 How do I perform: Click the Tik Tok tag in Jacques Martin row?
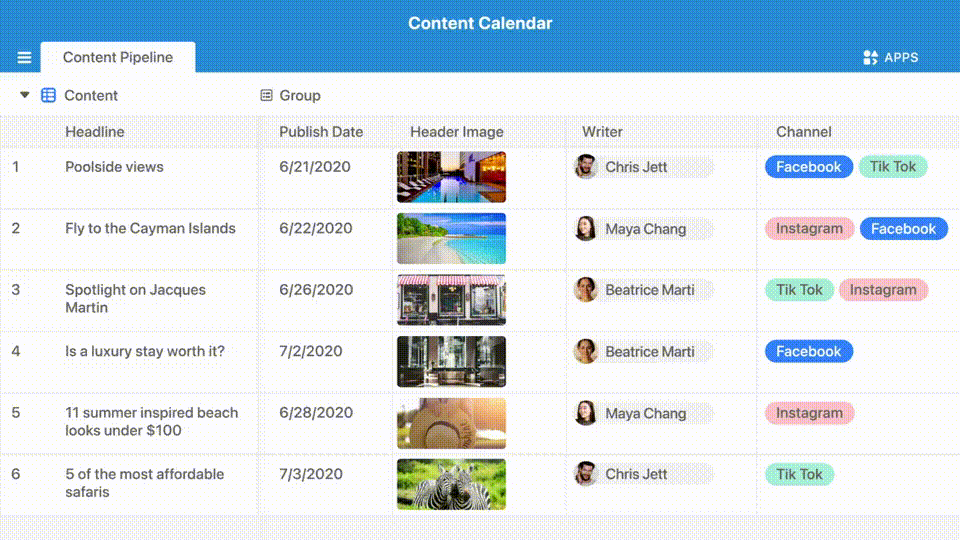[x=799, y=290]
